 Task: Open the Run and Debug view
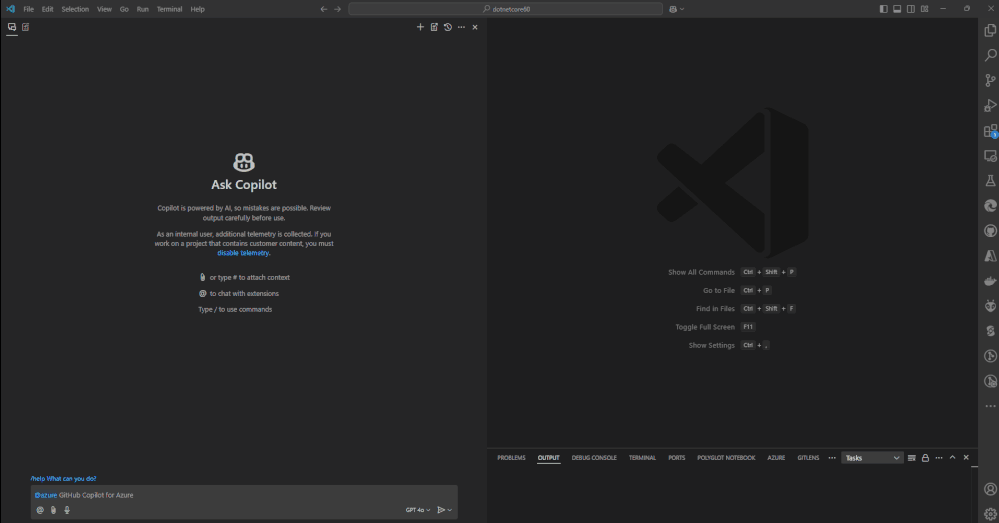pyautogui.click(x=990, y=106)
